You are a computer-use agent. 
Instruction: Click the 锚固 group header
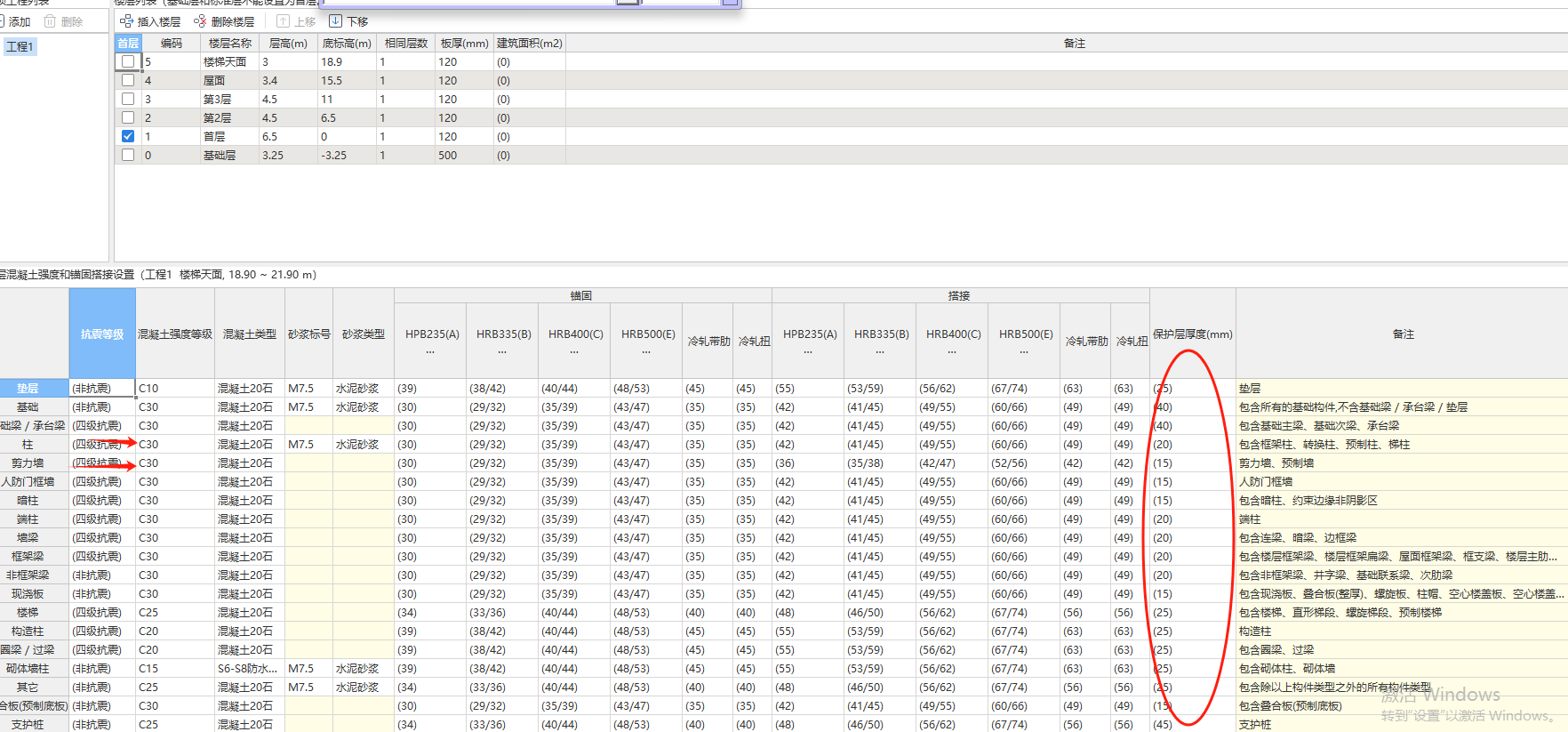tap(582, 295)
